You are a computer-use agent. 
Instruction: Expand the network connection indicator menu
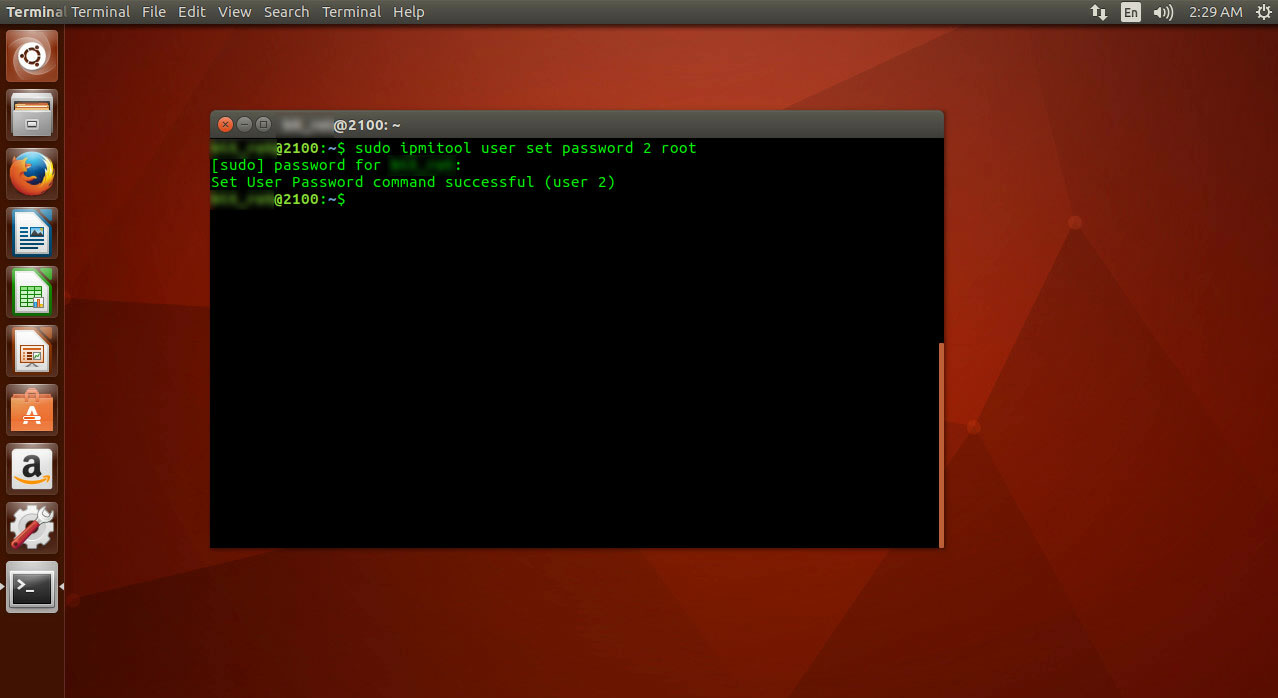point(1098,12)
